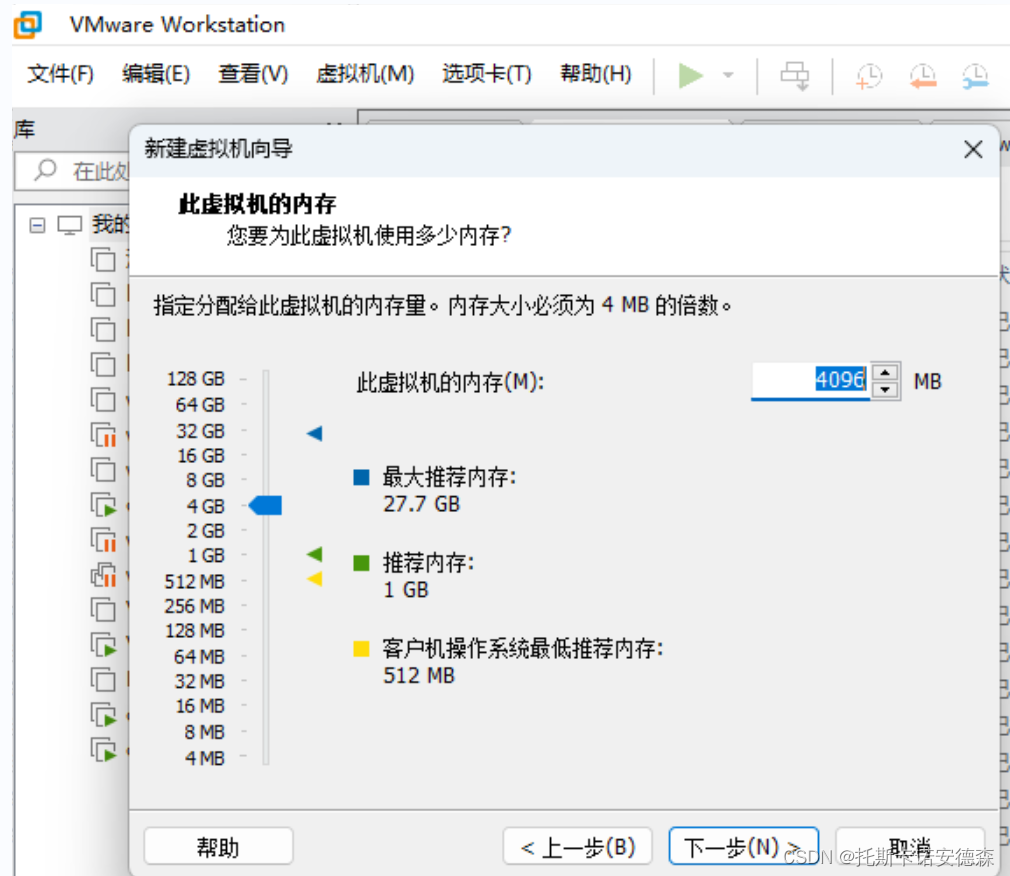Click the 8 MB scale label
Image resolution: width=1010 pixels, height=876 pixels.
[x=204, y=732]
